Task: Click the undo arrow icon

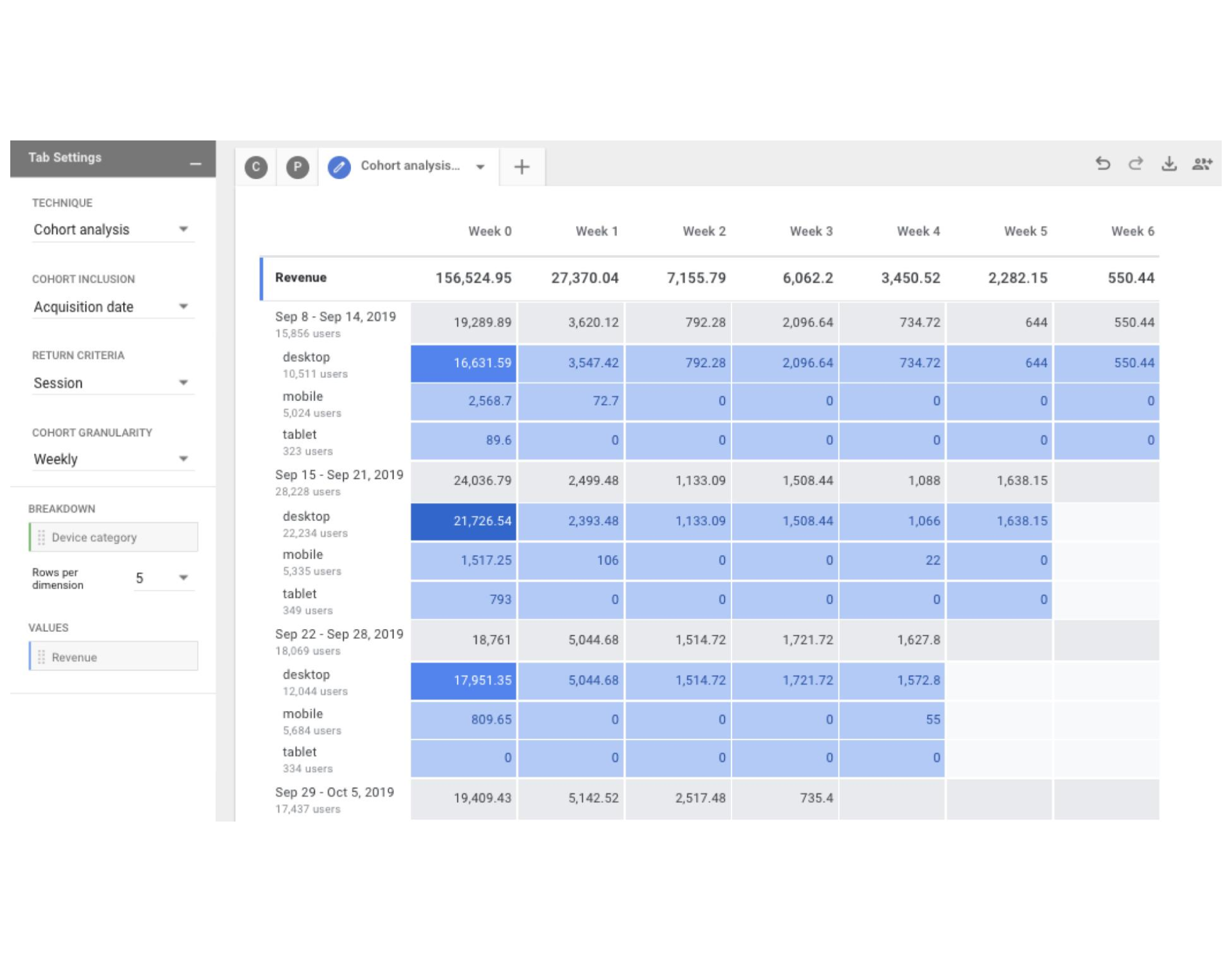Action: coord(1102,164)
